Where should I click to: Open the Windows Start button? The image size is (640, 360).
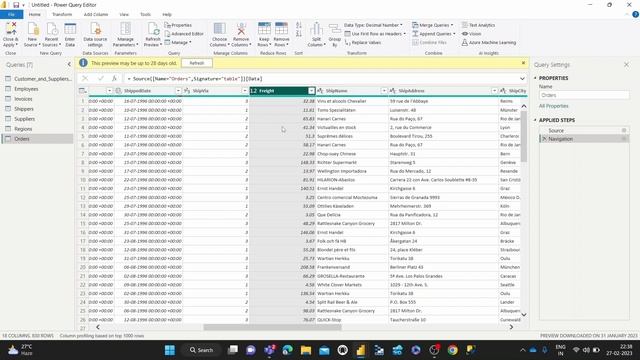(x=170, y=350)
